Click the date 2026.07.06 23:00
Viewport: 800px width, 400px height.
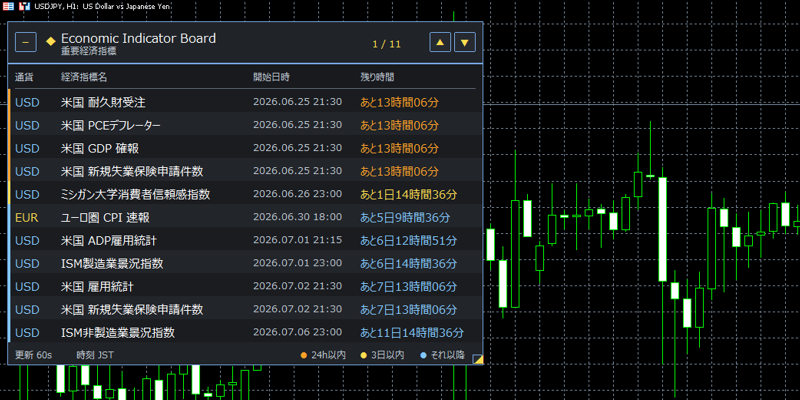coord(297,332)
